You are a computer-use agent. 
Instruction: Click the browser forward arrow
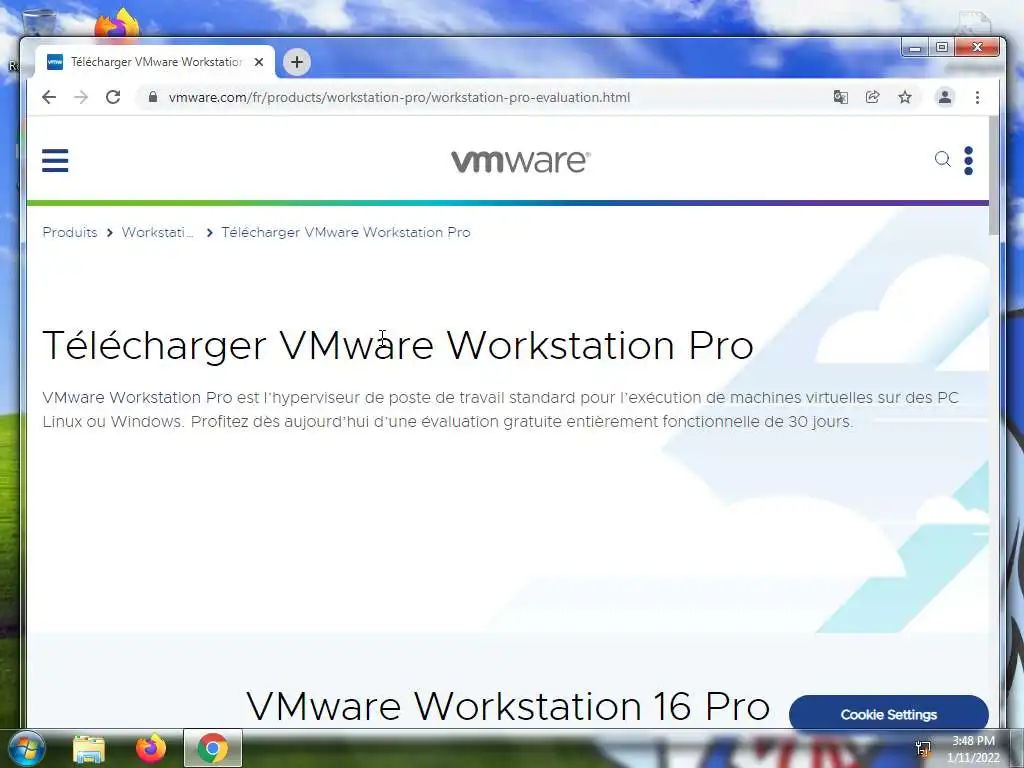pyautogui.click(x=81, y=97)
